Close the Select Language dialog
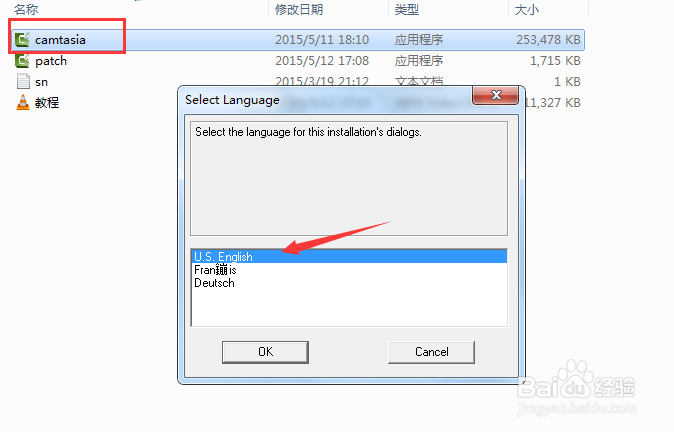 [x=496, y=95]
